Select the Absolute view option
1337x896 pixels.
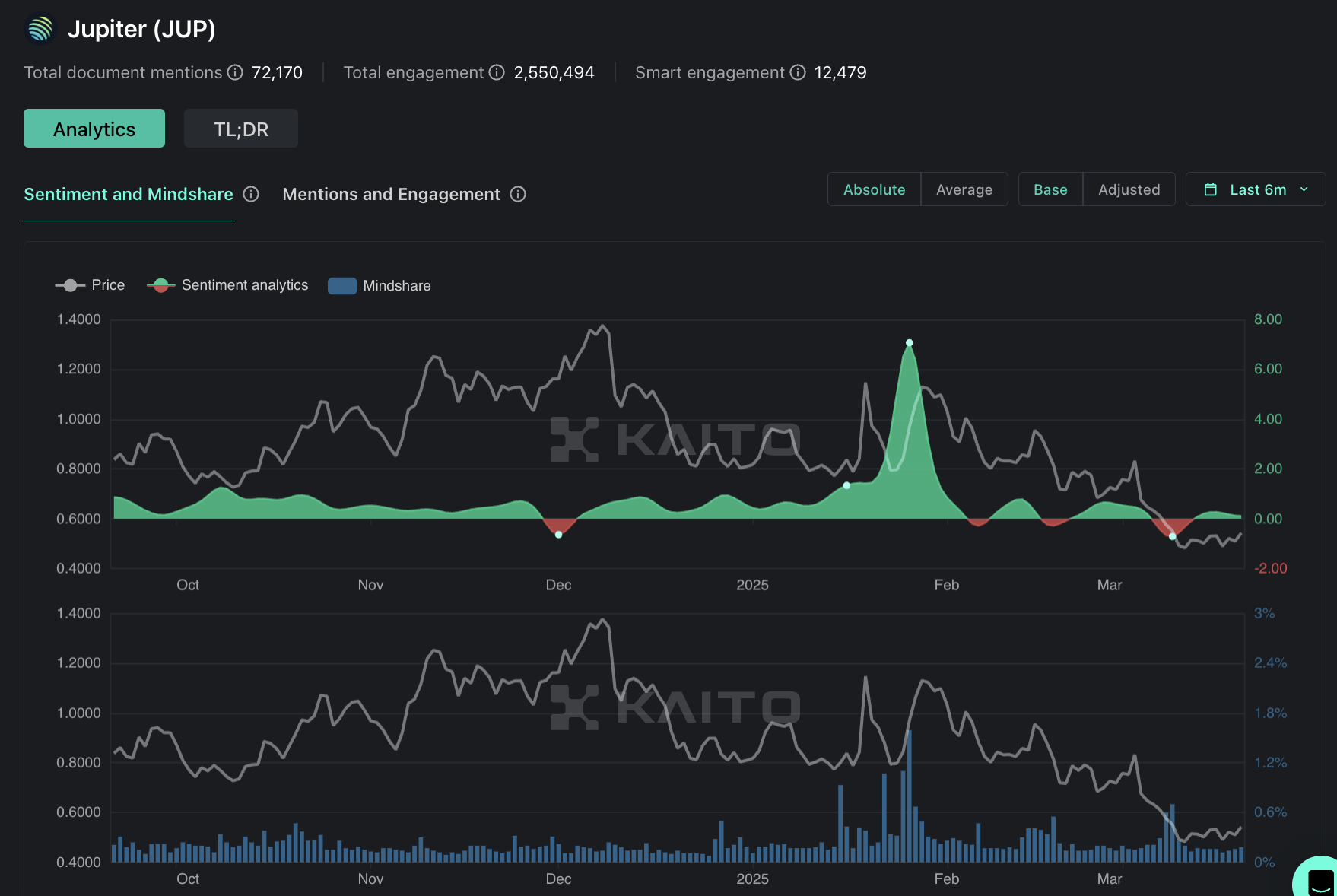[x=875, y=189]
